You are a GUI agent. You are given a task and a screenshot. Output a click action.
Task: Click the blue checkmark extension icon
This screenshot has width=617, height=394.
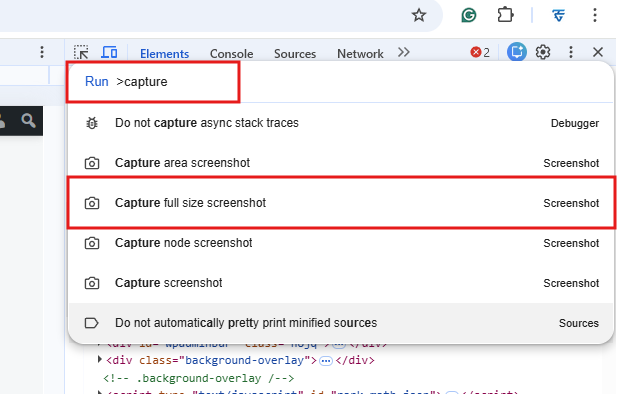click(558, 15)
